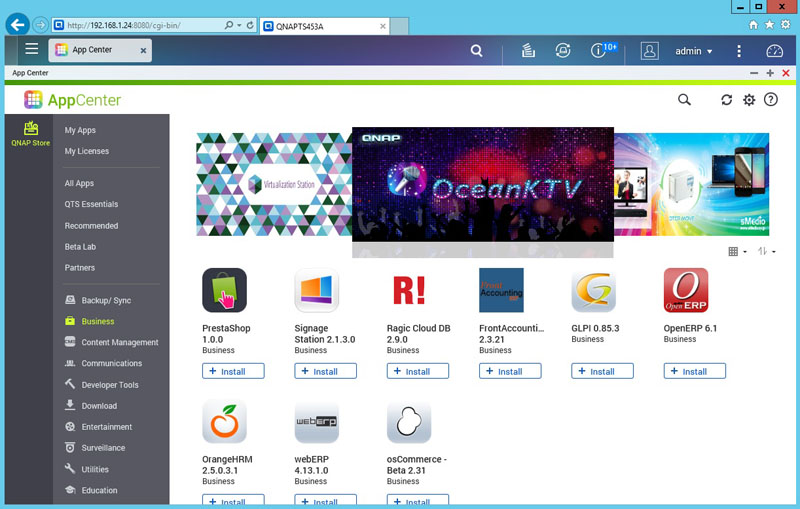Install GLPI 0.85.3
The width and height of the screenshot is (800, 509).
pyautogui.click(x=603, y=371)
